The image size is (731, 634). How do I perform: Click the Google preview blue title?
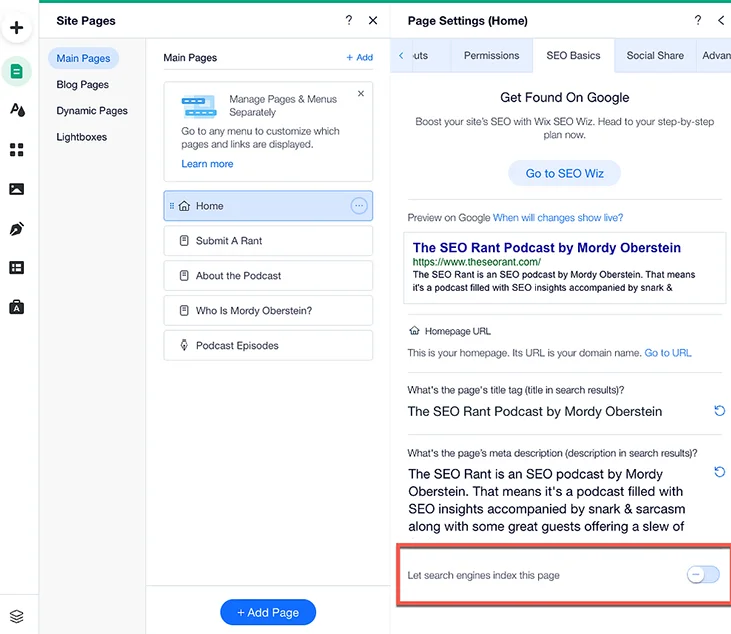[x=546, y=248]
